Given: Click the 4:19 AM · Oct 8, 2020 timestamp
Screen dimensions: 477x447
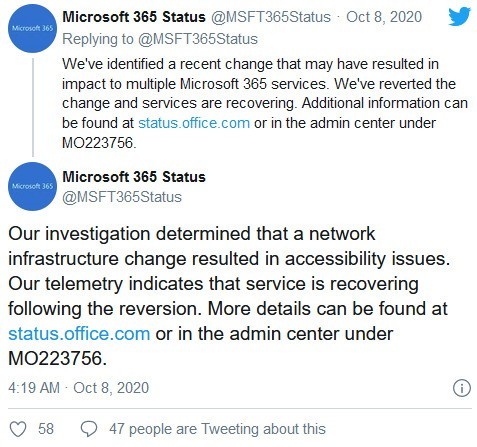Looking at the screenshot, I should [x=79, y=388].
